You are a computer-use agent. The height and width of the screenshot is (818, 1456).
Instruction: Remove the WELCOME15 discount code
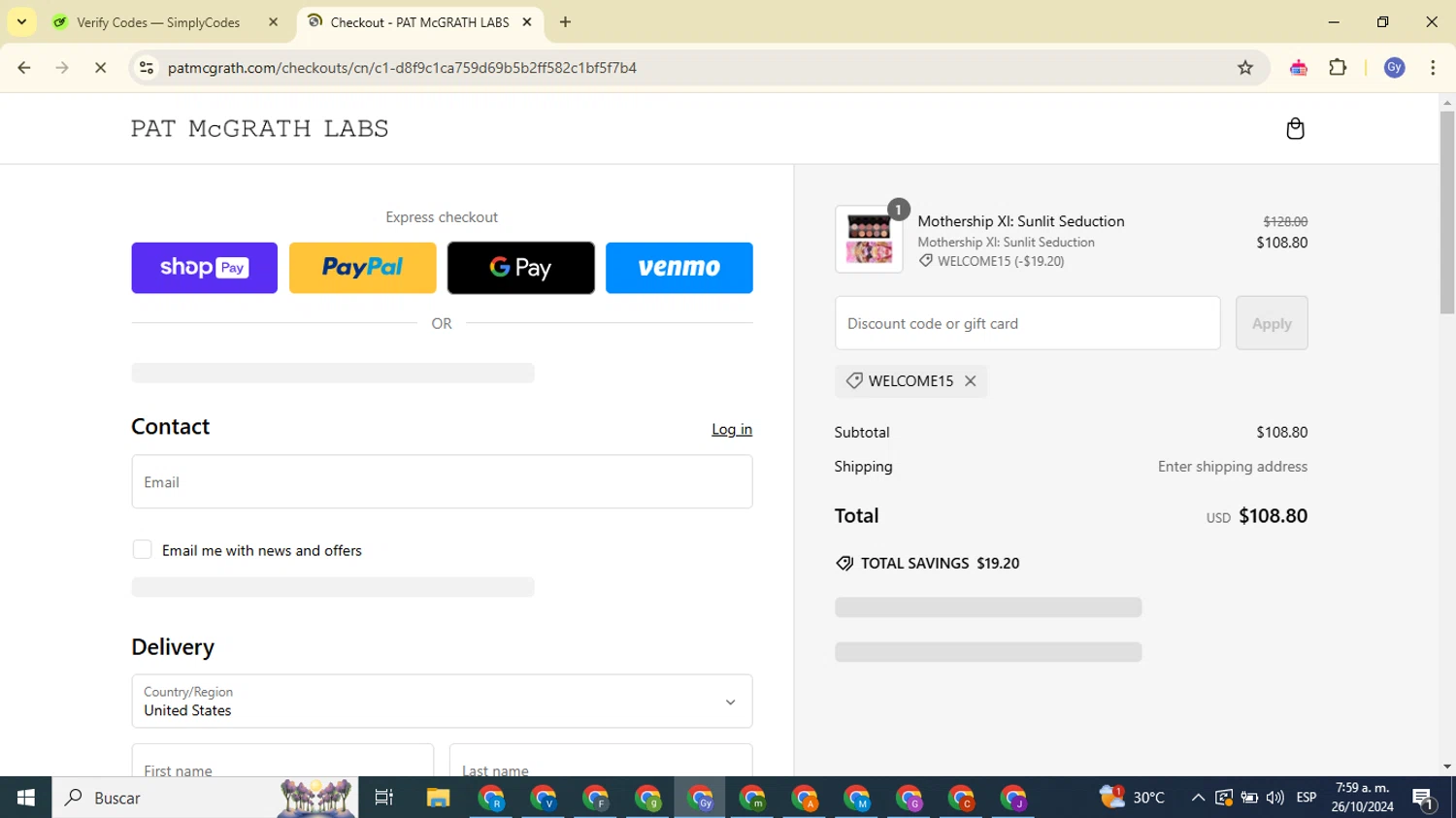970,381
